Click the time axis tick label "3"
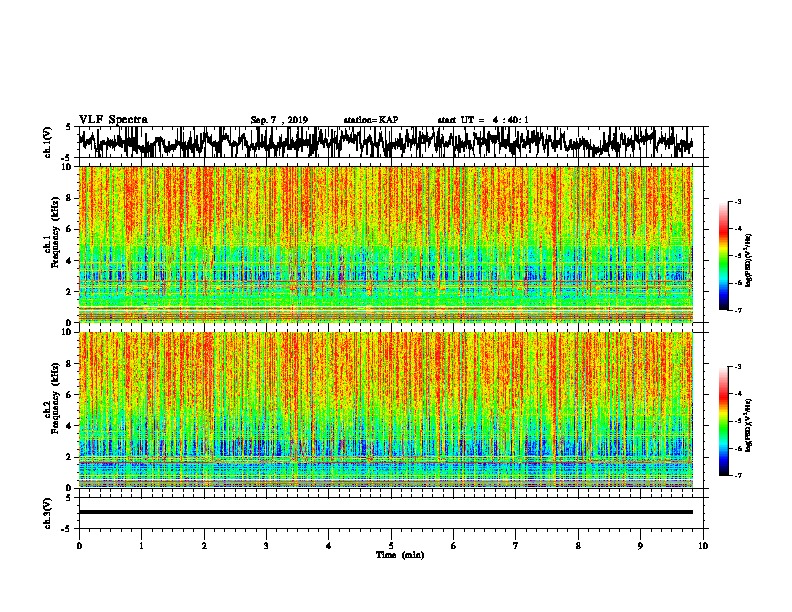Screen dimensions: 792x612 tap(266, 546)
